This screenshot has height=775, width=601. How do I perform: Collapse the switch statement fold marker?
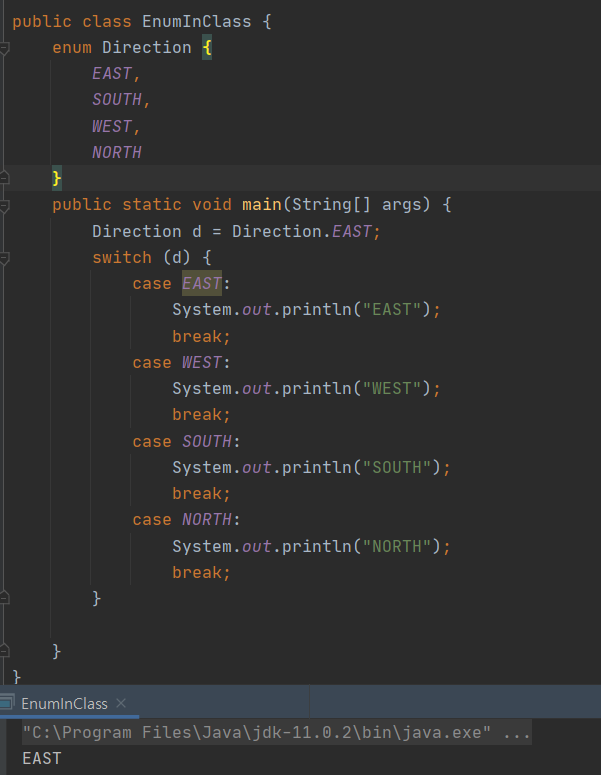[x=4, y=258]
